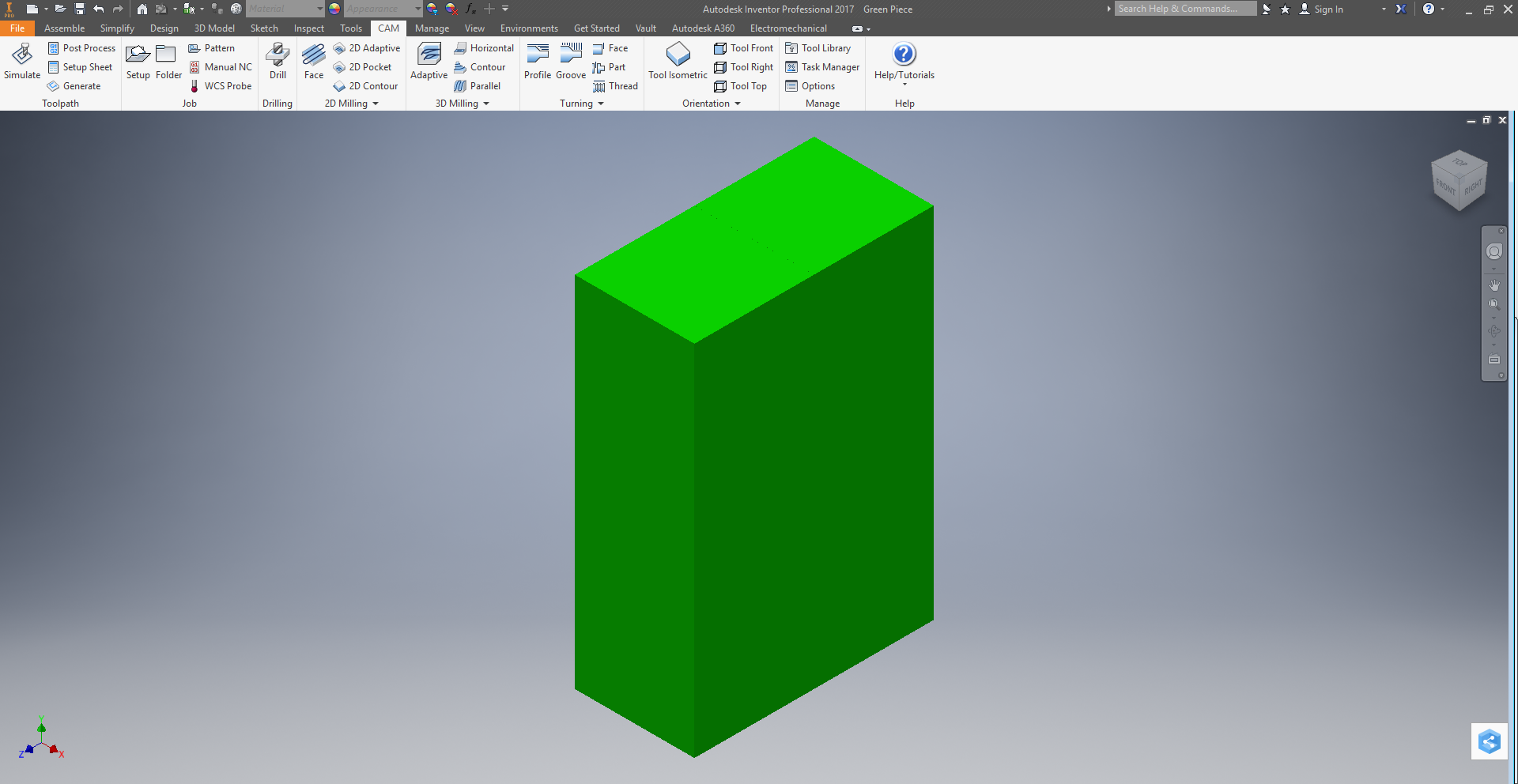This screenshot has width=1518, height=784.
Task: Open the Task Manager
Action: [x=822, y=67]
